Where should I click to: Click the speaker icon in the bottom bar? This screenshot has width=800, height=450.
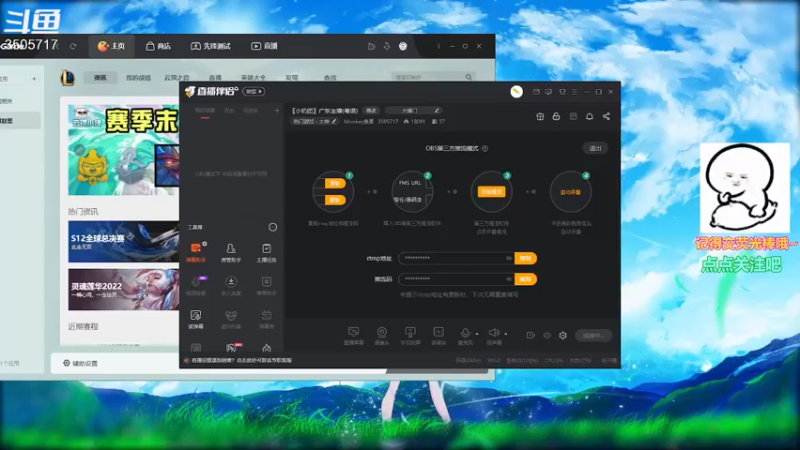(493, 333)
